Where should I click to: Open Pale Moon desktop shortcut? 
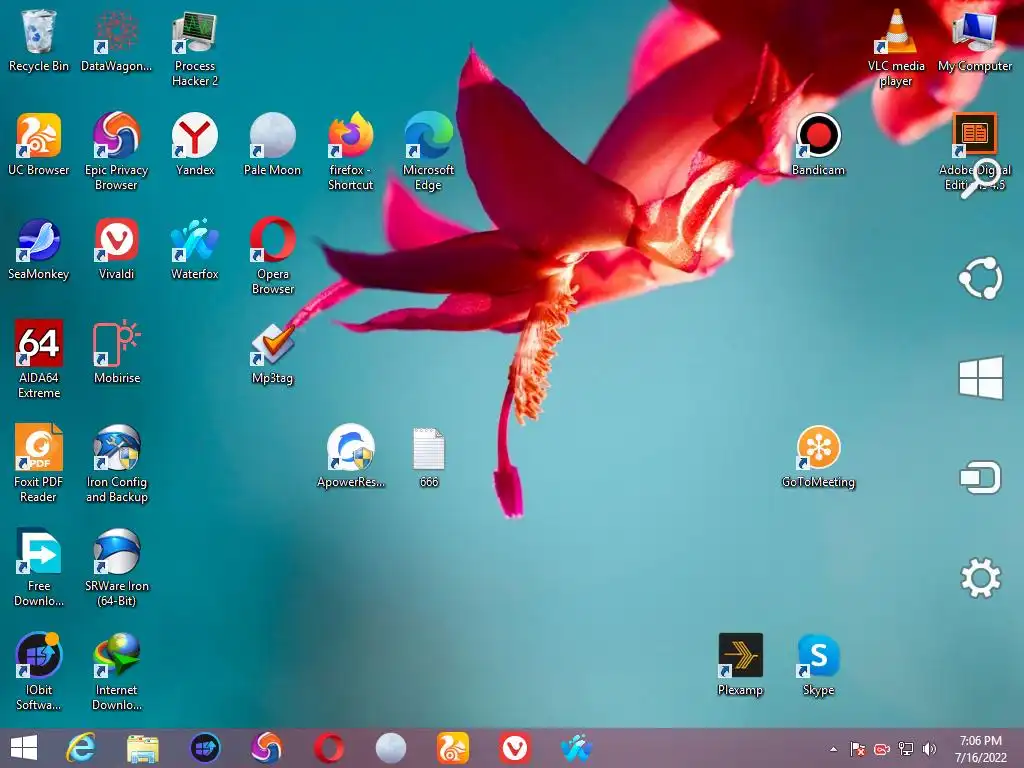point(272,144)
